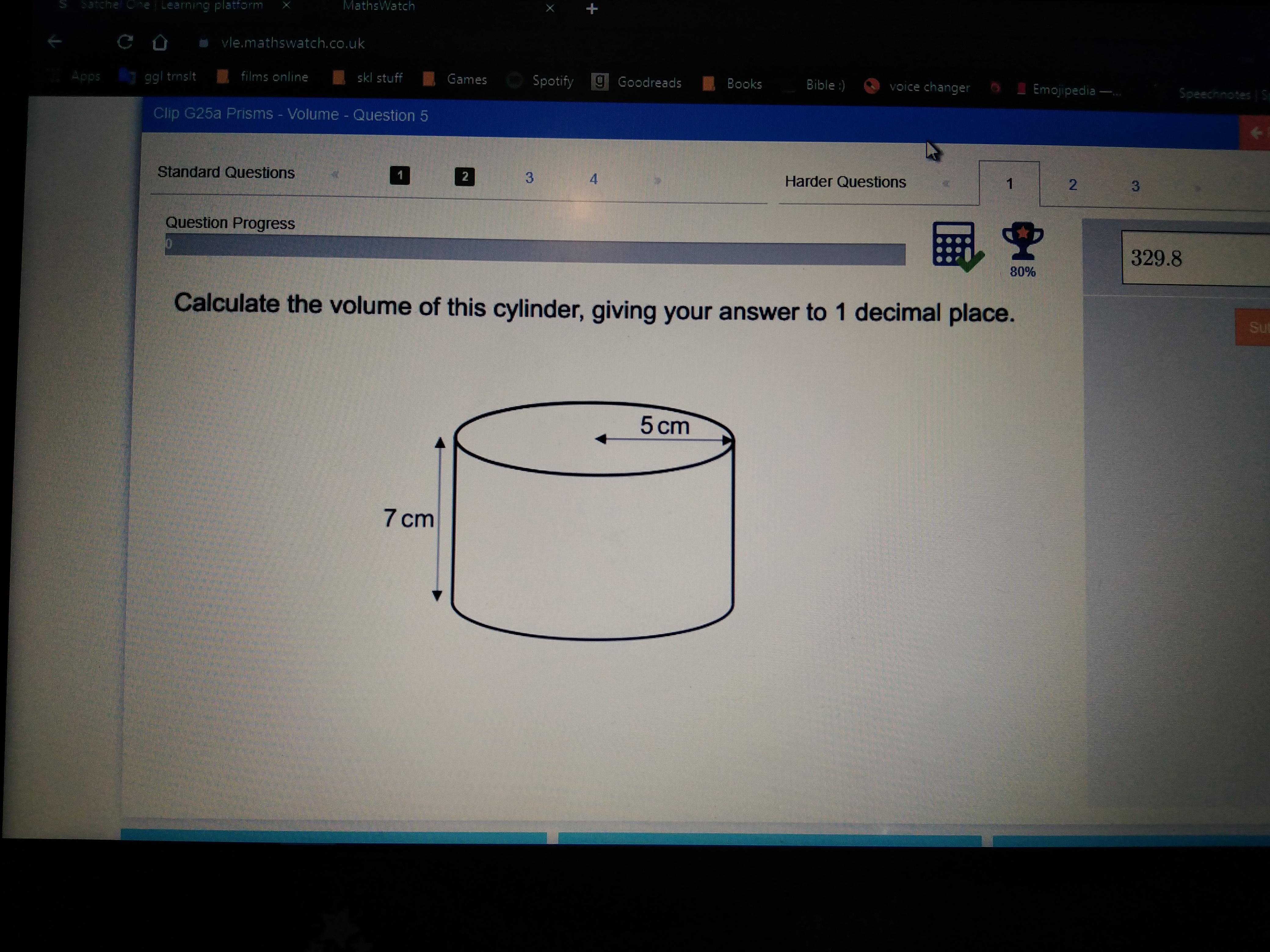Click next arrow after Standard question 4
Viewport: 1270px width, 952px height.
click(657, 181)
